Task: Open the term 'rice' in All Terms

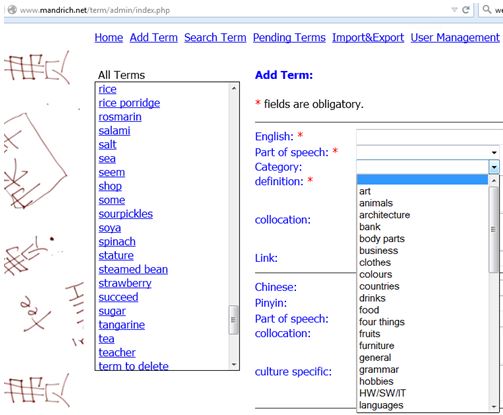Action: pyautogui.click(x=107, y=89)
